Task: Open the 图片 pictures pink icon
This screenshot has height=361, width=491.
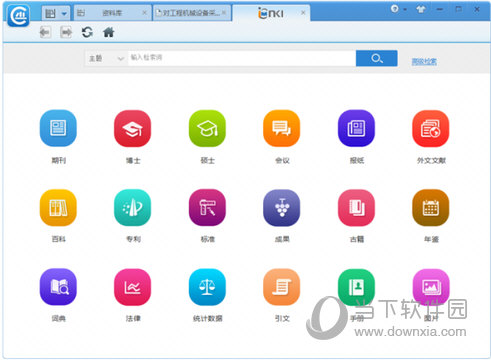Action: pos(431,287)
